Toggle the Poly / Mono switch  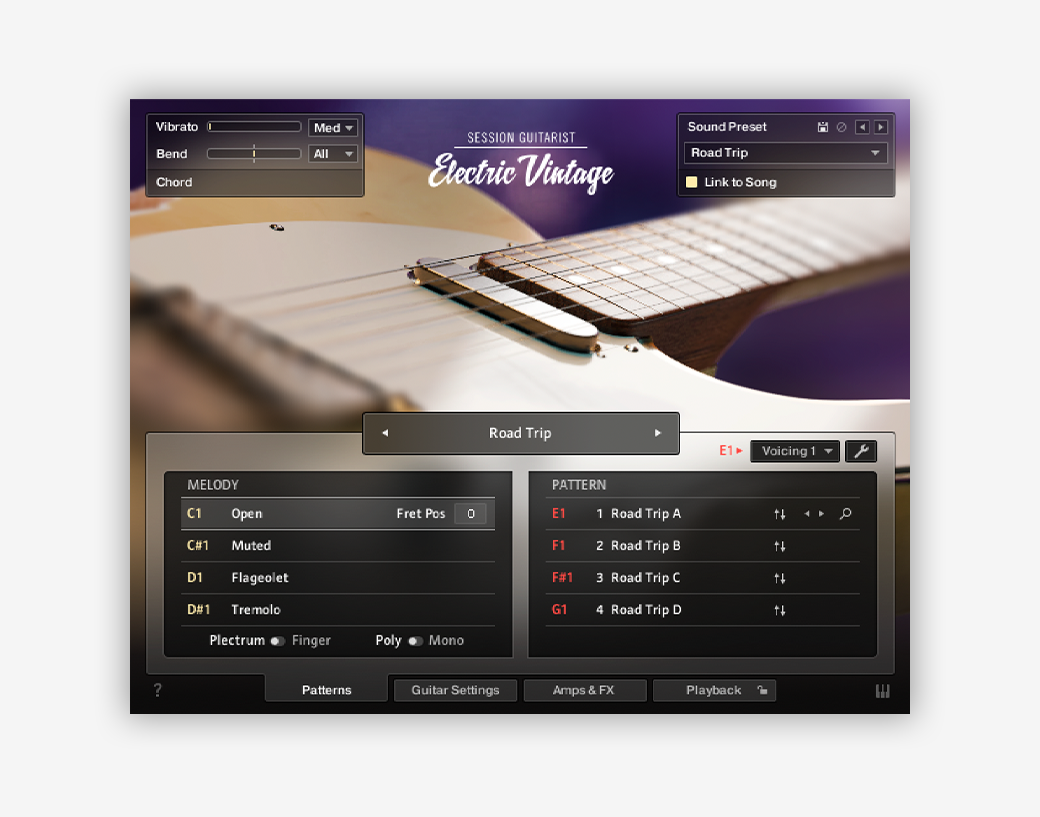pyautogui.click(x=415, y=641)
